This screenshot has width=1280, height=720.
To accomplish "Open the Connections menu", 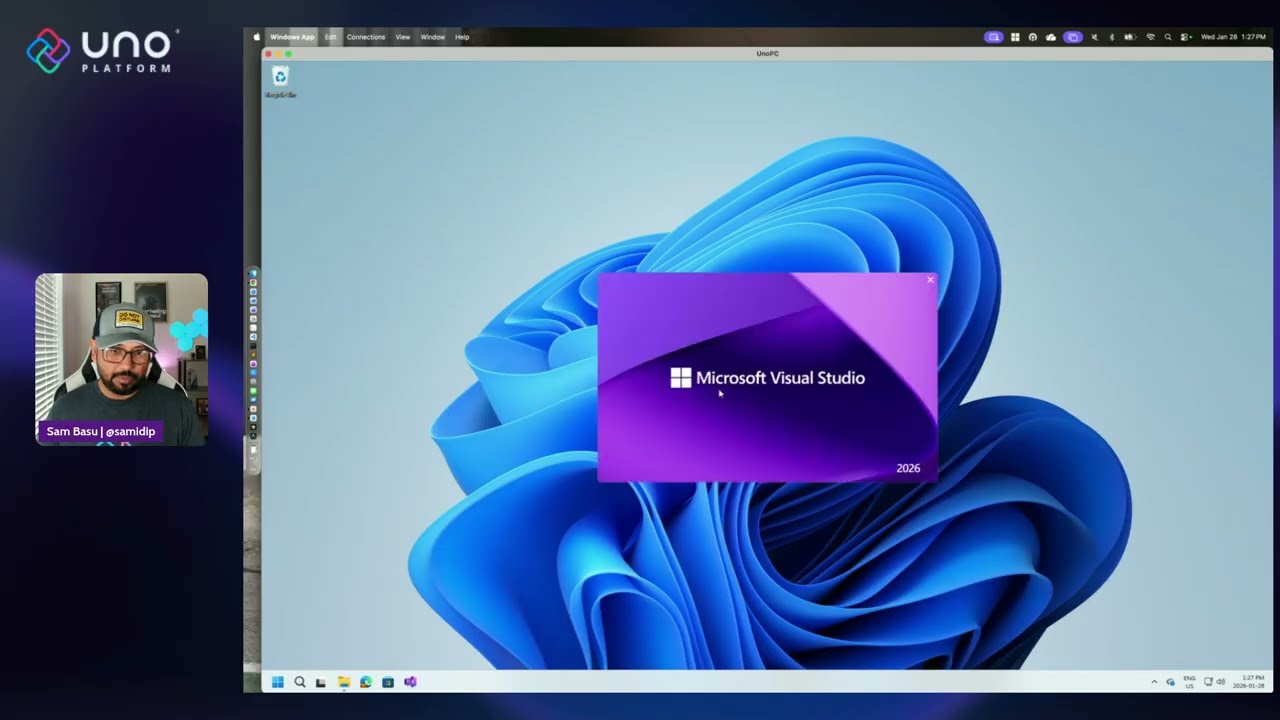I will point(366,37).
